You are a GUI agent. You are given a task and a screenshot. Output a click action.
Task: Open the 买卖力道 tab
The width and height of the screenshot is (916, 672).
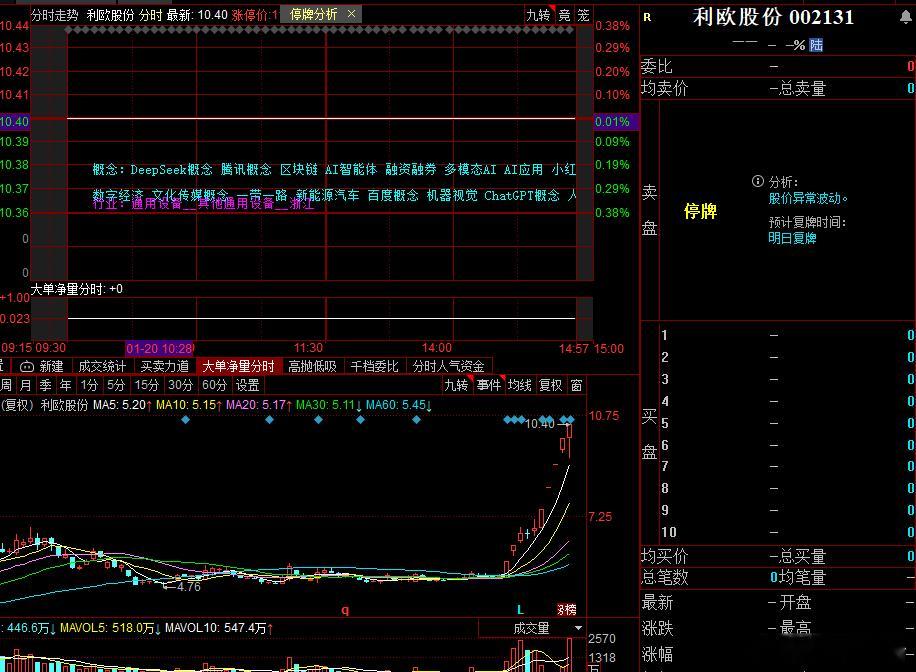[x=164, y=367]
